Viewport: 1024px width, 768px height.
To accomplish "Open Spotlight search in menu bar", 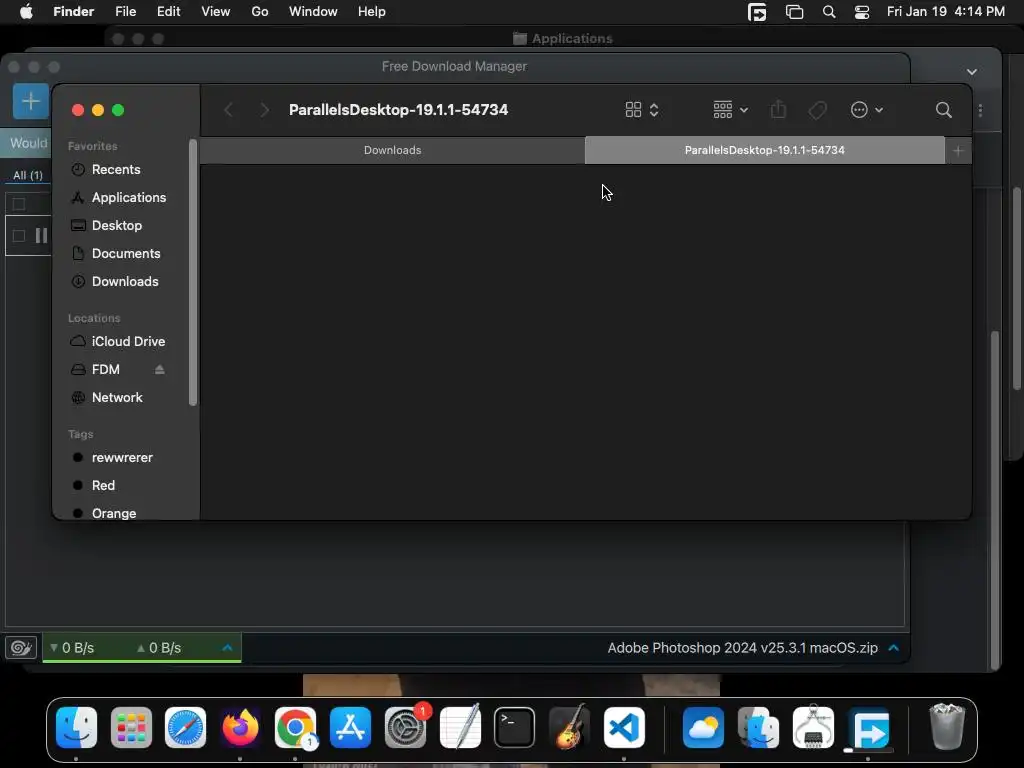I will click(829, 12).
